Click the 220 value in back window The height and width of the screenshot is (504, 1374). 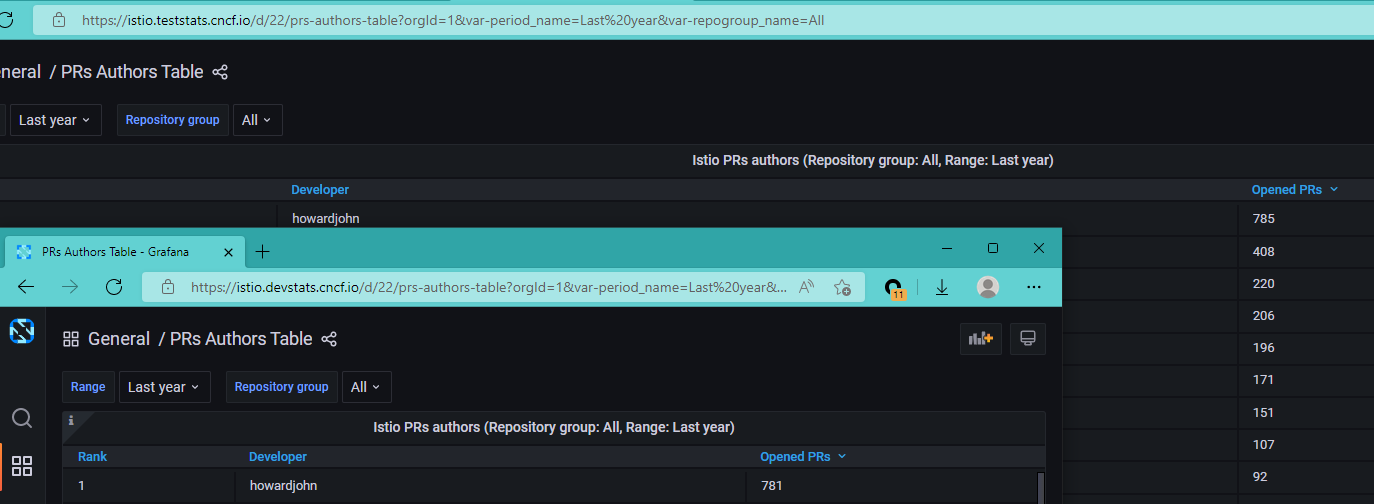click(x=1264, y=284)
